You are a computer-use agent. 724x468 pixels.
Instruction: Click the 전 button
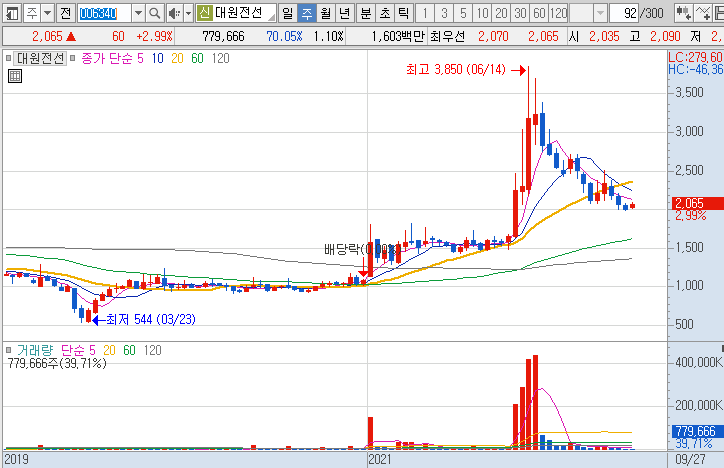coord(66,13)
